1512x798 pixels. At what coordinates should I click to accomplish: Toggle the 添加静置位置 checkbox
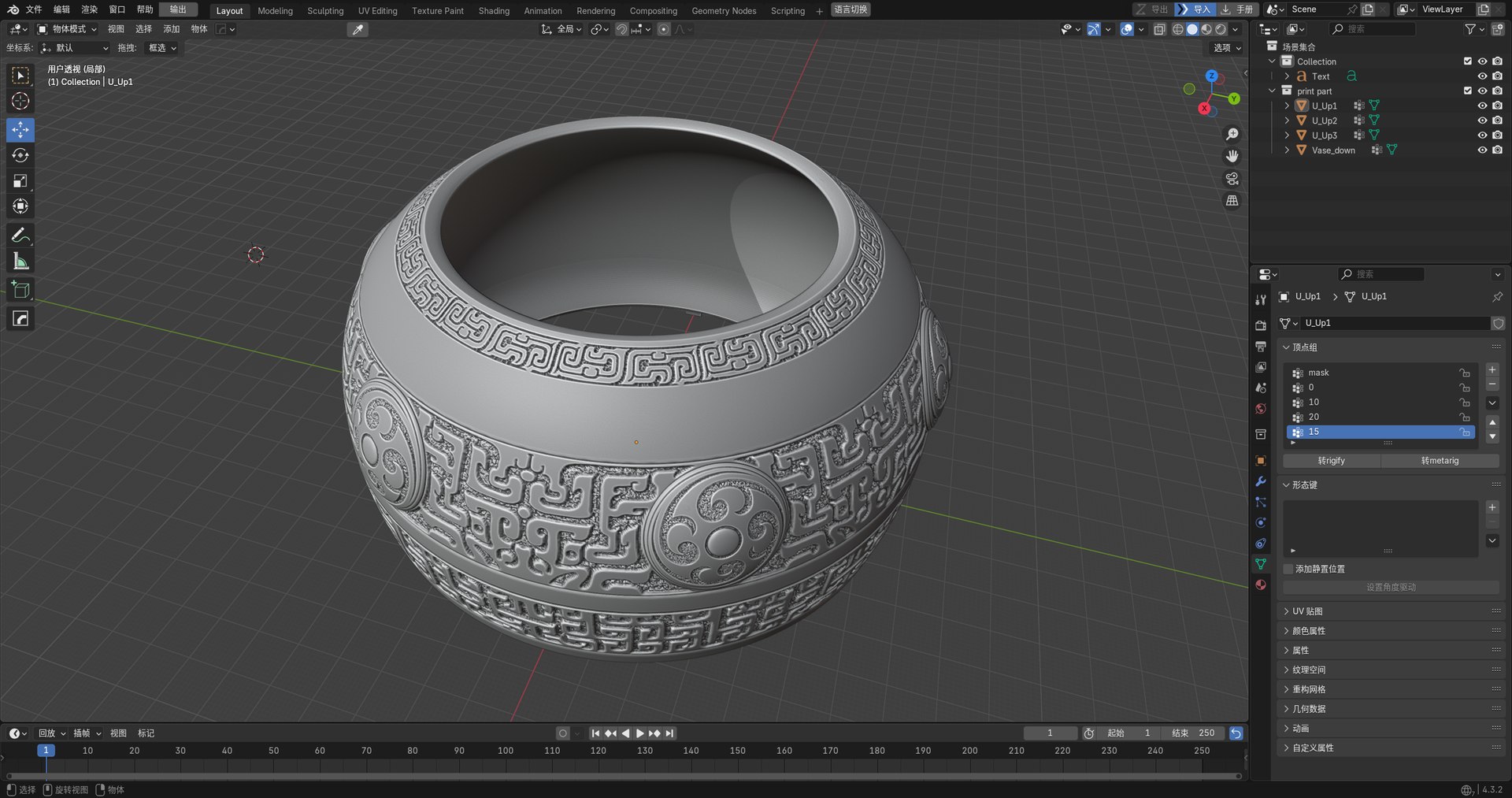point(1288,569)
